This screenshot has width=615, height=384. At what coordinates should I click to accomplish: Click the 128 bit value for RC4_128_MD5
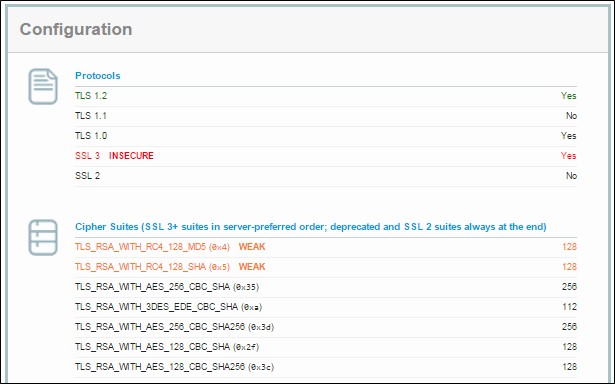point(569,247)
